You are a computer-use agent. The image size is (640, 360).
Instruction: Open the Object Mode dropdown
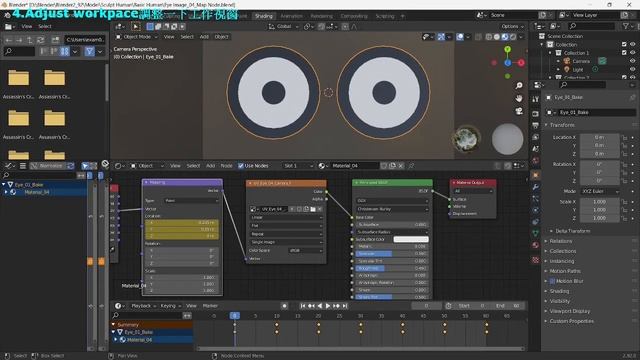click(x=137, y=37)
